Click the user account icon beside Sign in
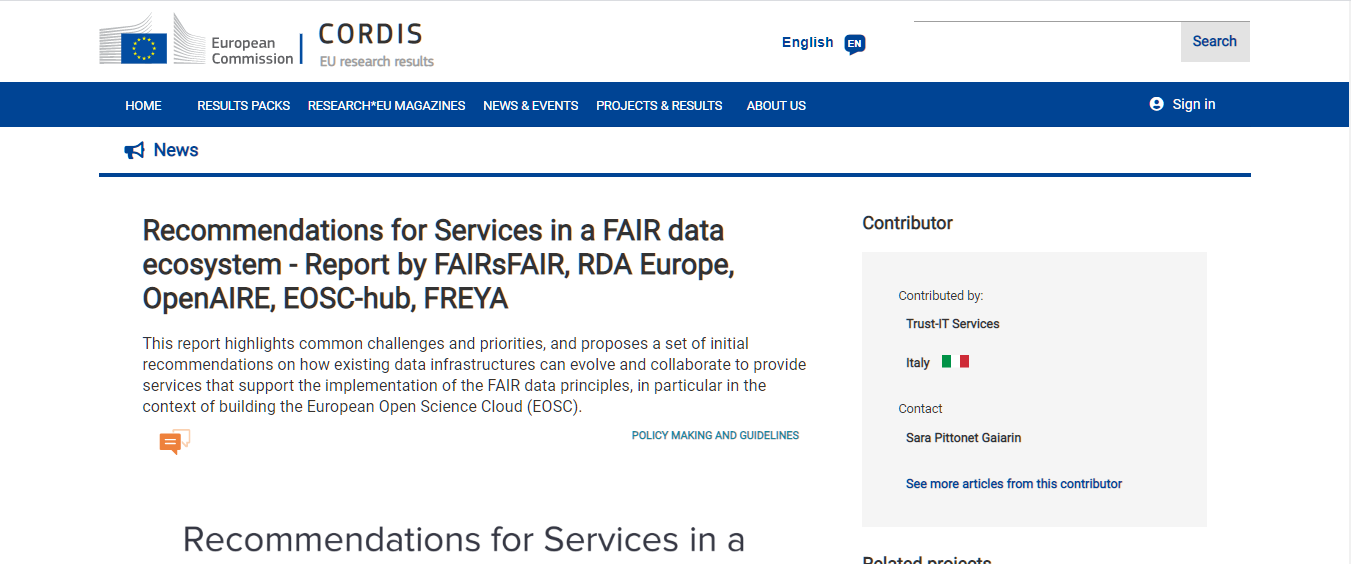Viewport: 1351px width, 564px height. [1157, 104]
